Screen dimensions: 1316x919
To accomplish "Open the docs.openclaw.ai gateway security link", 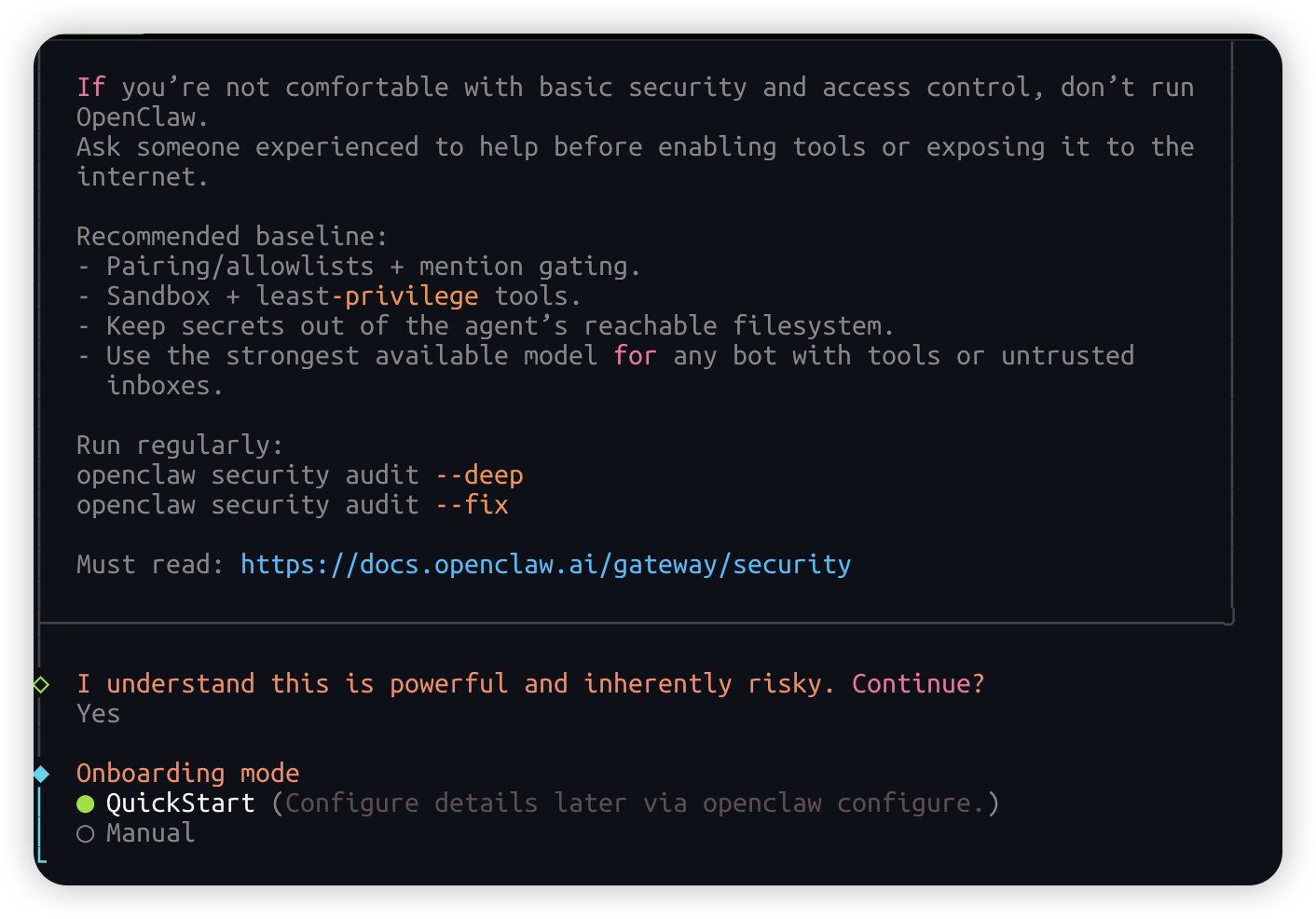I will 545,565.
